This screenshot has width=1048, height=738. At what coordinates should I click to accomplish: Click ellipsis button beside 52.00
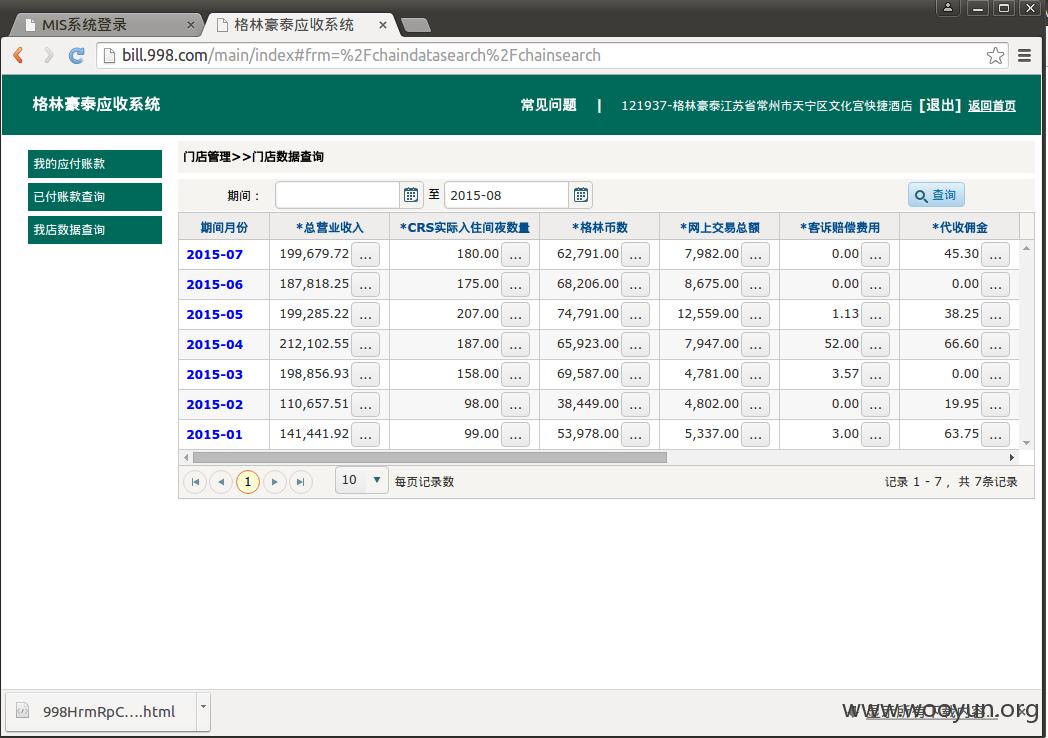pos(876,345)
